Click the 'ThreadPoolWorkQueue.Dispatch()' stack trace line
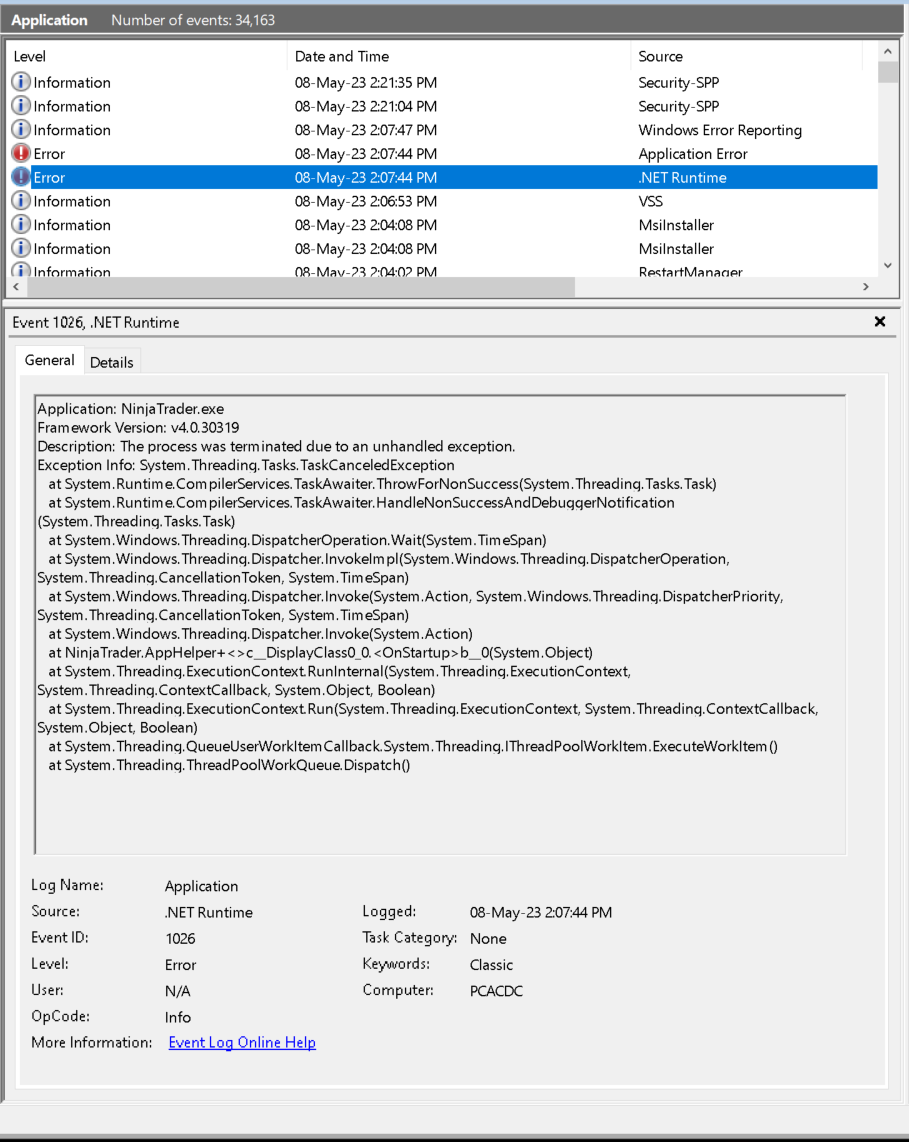 coord(229,765)
